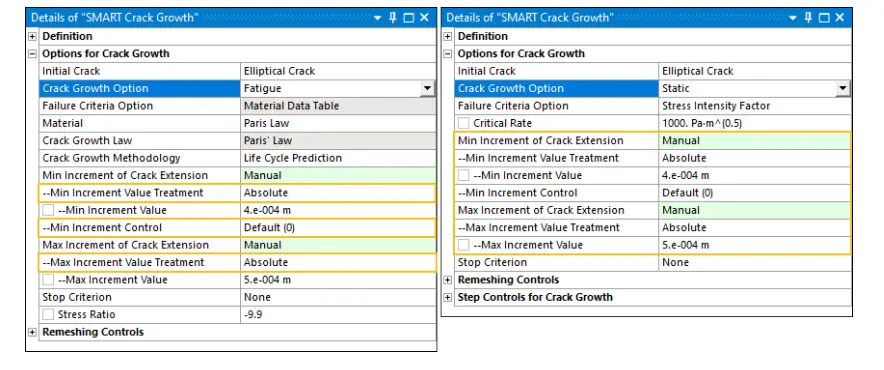Pin the left SMART Crack Growth details panel
884x370 pixels.
(393, 17)
